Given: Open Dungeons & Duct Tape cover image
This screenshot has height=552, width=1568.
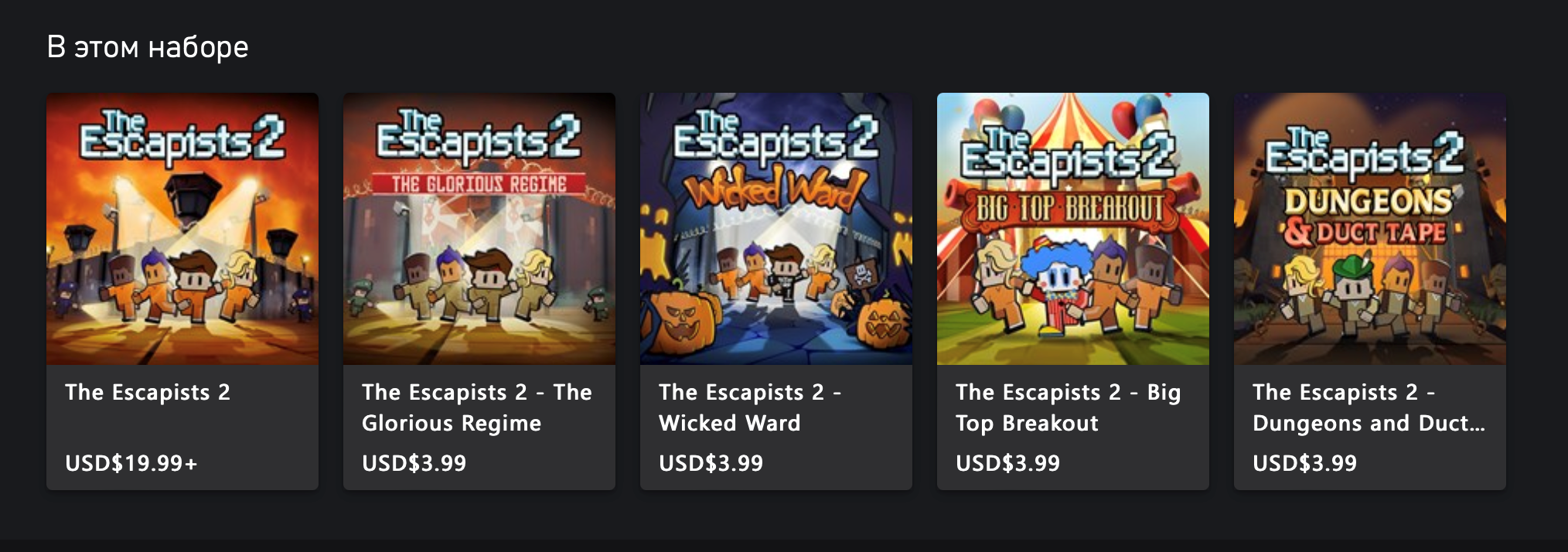Looking at the screenshot, I should point(1370,229).
